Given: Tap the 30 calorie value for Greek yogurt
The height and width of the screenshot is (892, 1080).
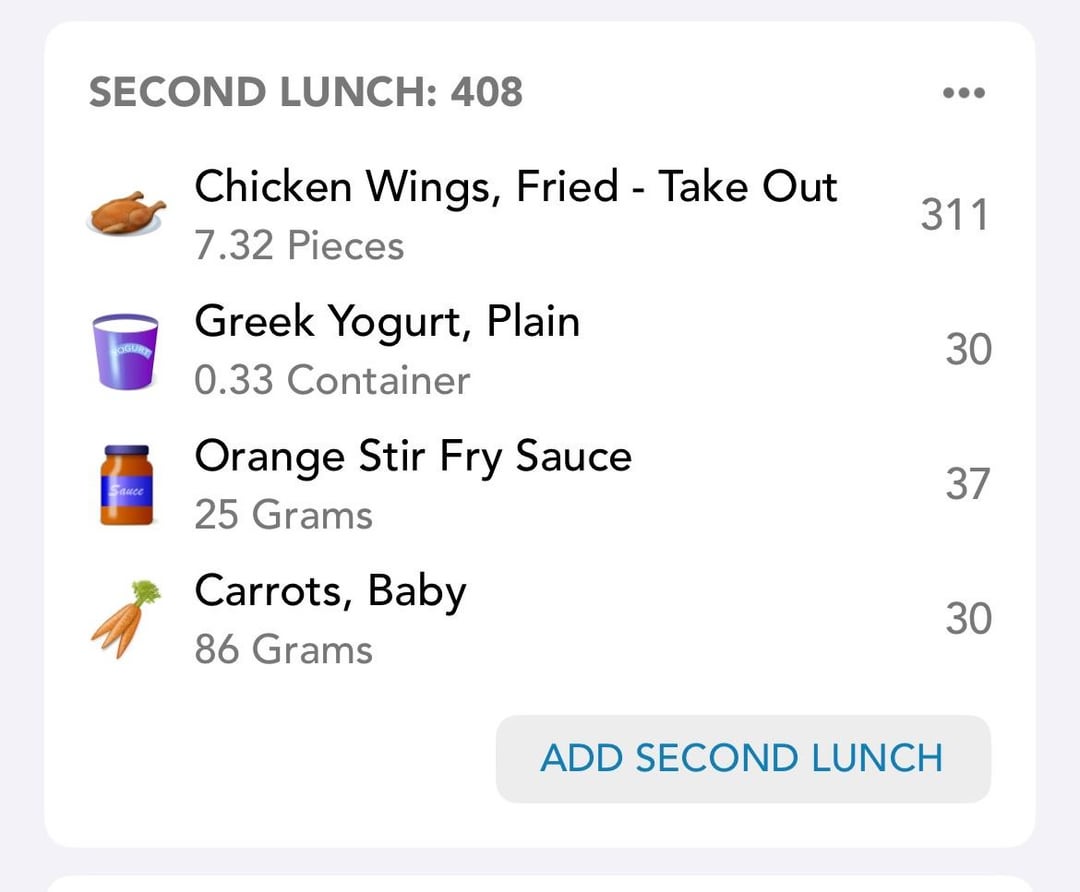Looking at the screenshot, I should tap(968, 349).
